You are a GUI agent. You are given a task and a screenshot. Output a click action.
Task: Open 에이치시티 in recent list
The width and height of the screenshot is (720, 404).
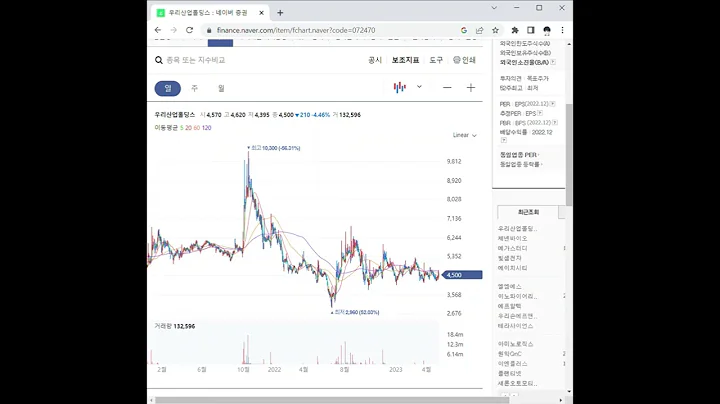point(512,268)
